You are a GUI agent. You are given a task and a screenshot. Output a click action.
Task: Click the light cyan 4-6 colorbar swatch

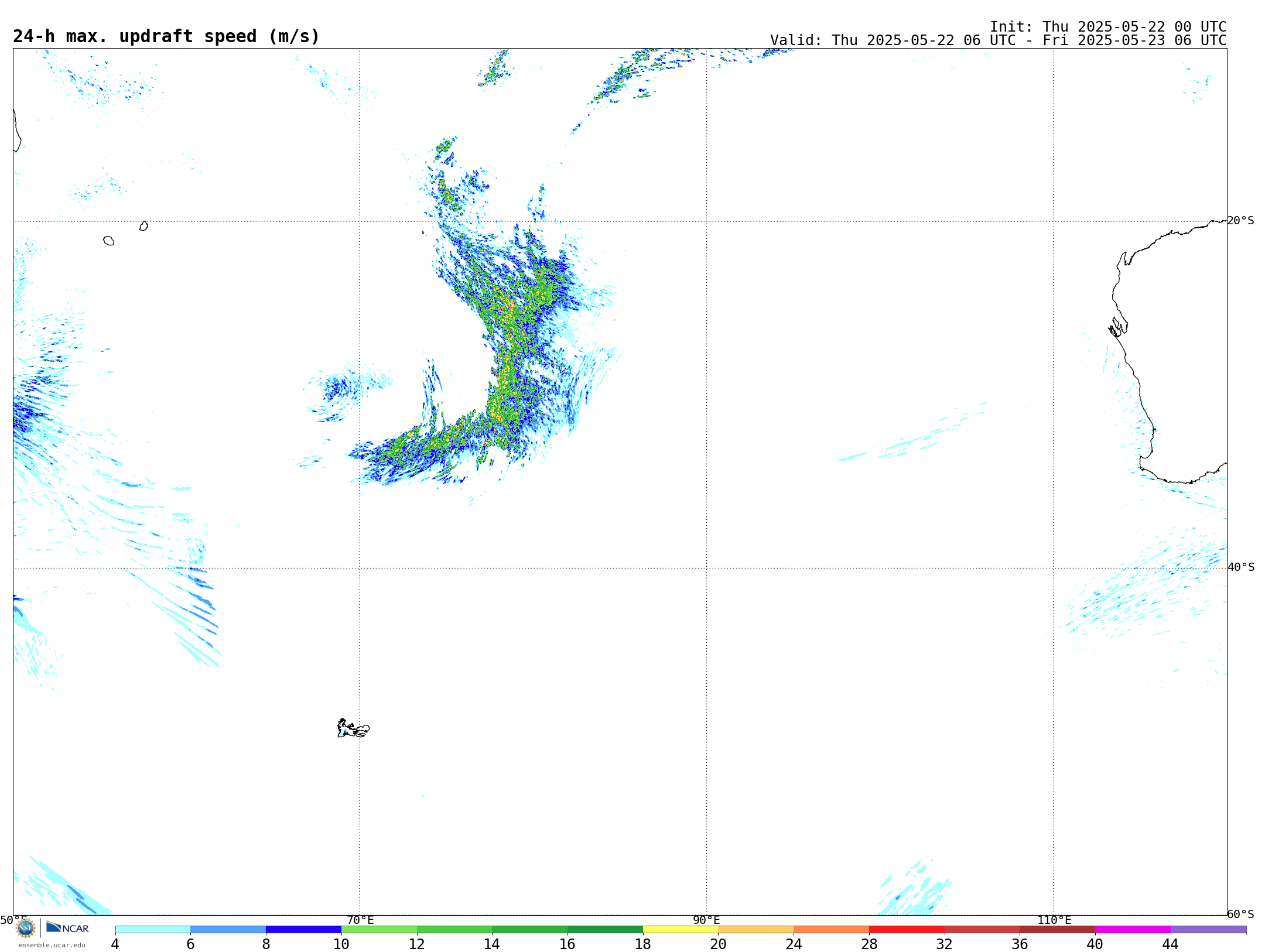point(153,929)
